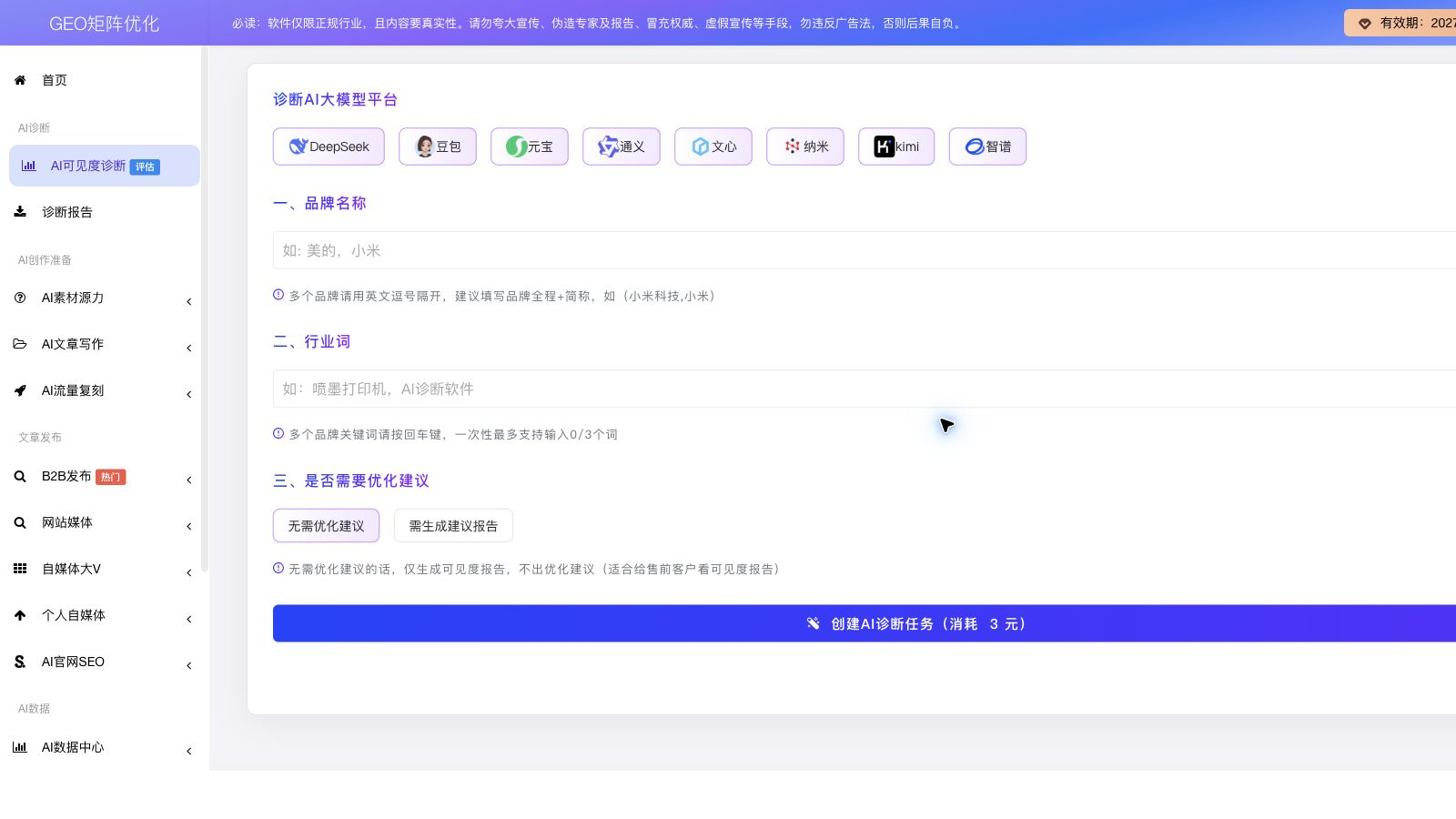The width and height of the screenshot is (1456, 819).
Task: Click the home icon beside 首页
Action: (x=20, y=80)
